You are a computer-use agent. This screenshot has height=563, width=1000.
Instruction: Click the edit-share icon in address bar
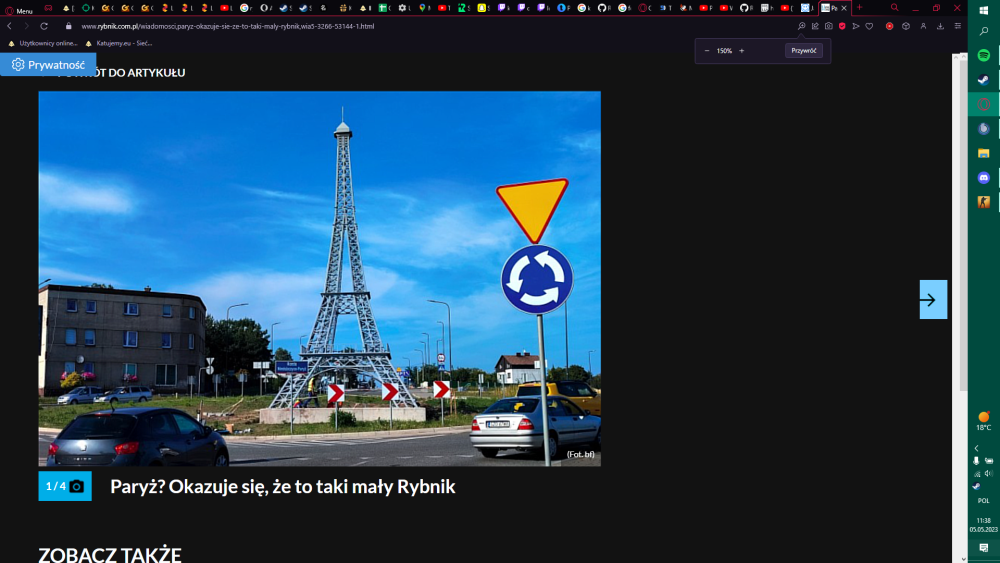pos(815,26)
